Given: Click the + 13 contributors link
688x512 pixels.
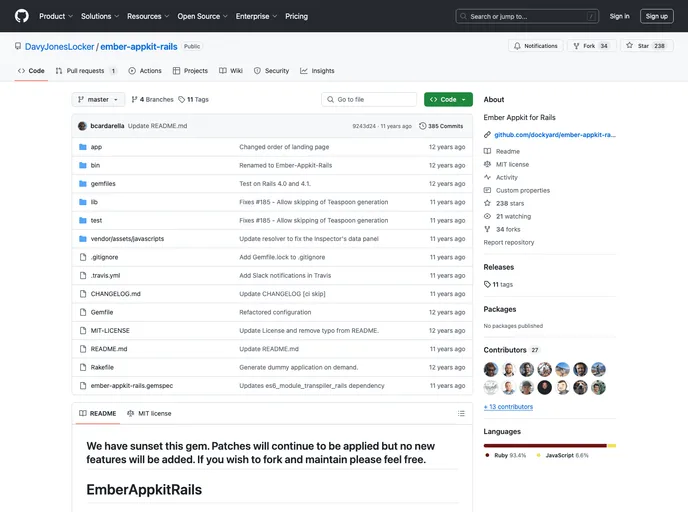Looking at the screenshot, I should pyautogui.click(x=508, y=407).
